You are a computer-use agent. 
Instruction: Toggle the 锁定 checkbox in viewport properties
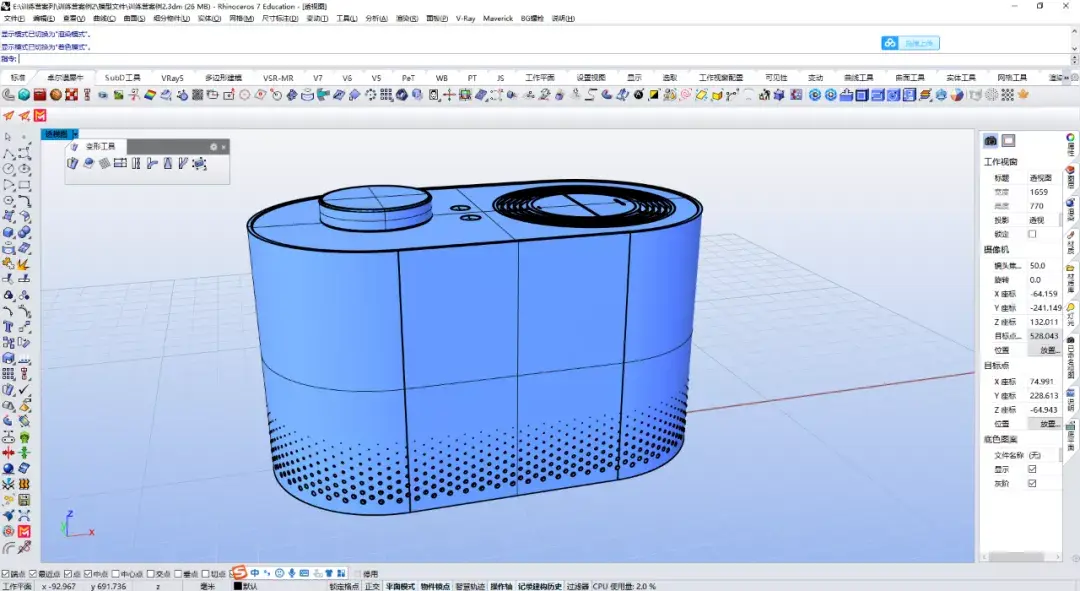point(1033,234)
